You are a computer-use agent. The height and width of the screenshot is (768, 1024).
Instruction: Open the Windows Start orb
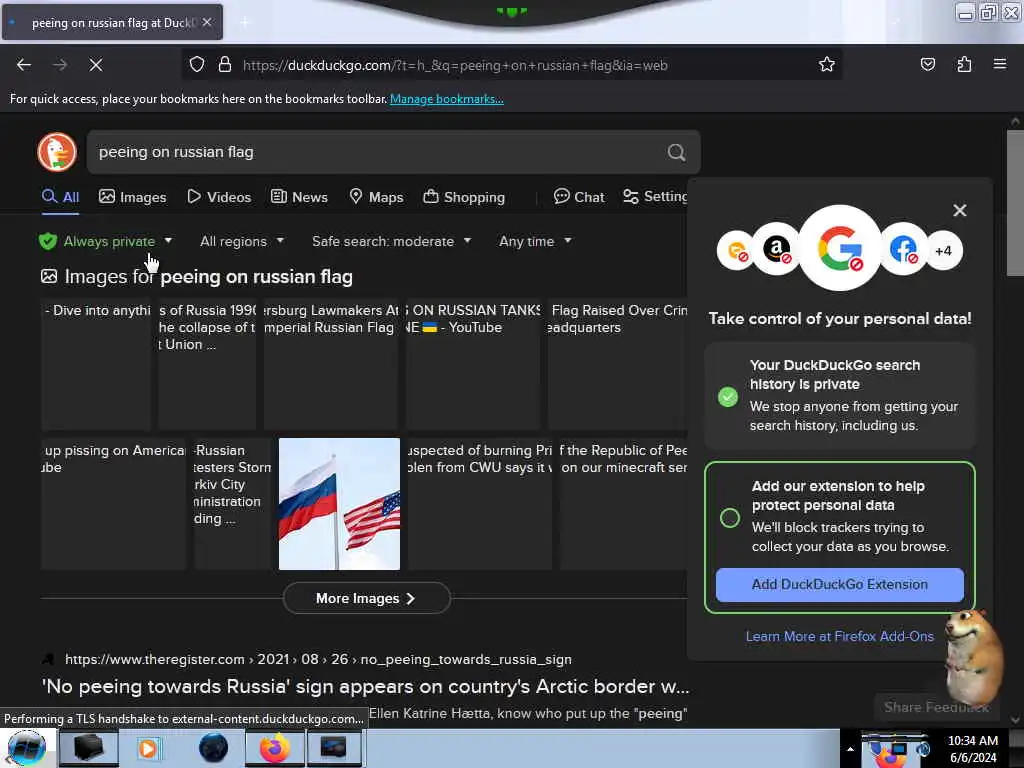[x=27, y=748]
